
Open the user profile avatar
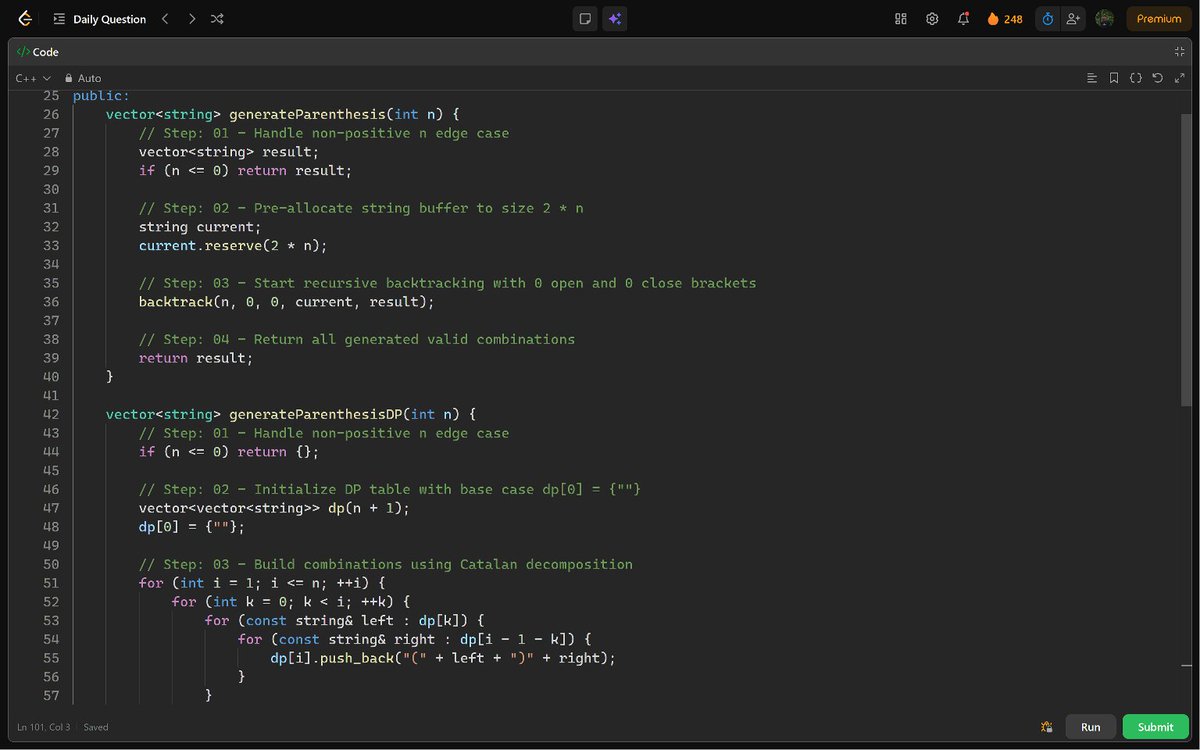[x=1105, y=19]
